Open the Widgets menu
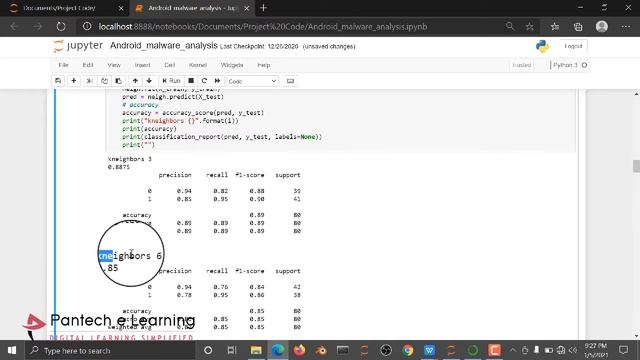Viewport: 640px width, 360px height. 232,65
